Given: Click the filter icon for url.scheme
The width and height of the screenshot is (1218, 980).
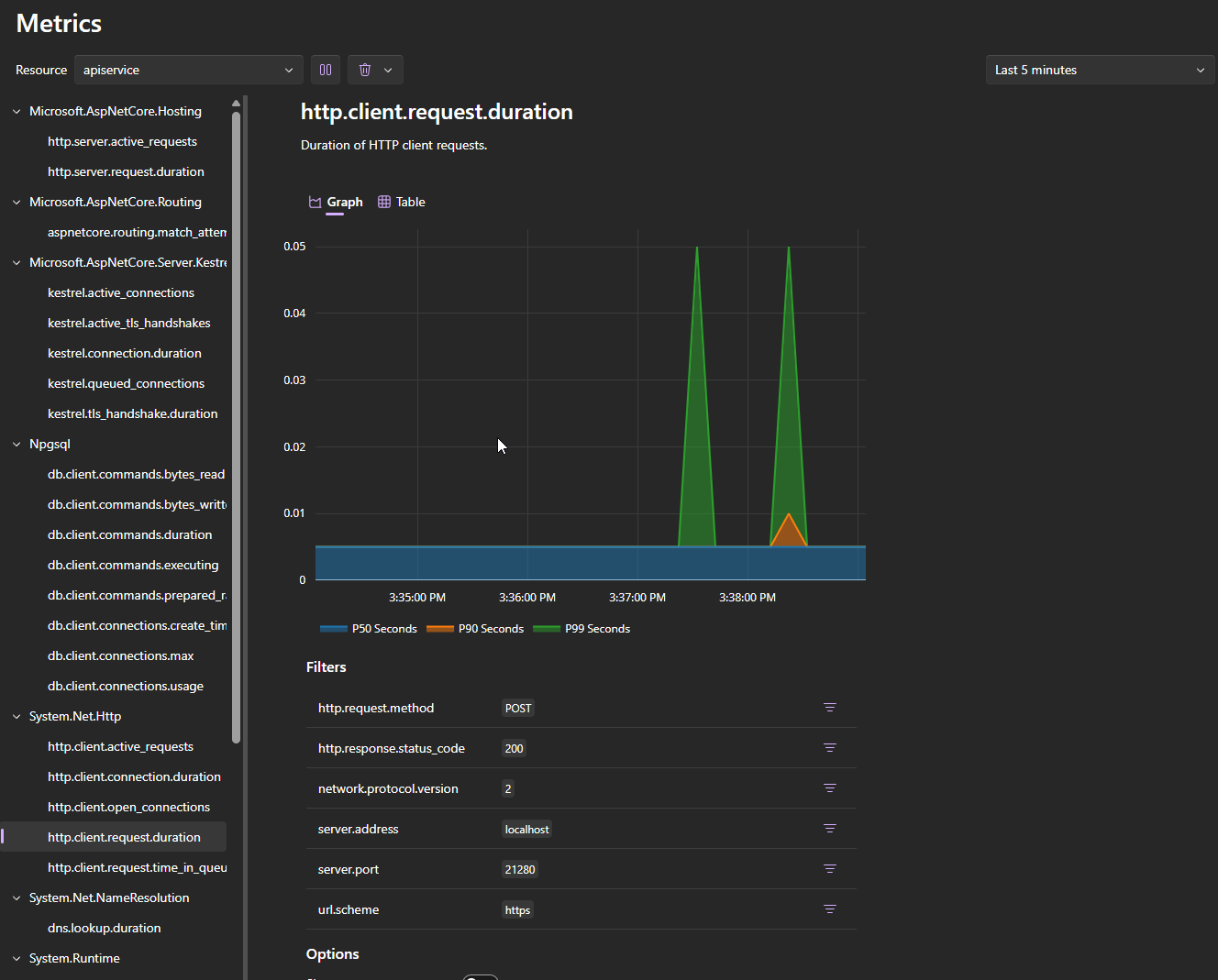Looking at the screenshot, I should point(830,908).
